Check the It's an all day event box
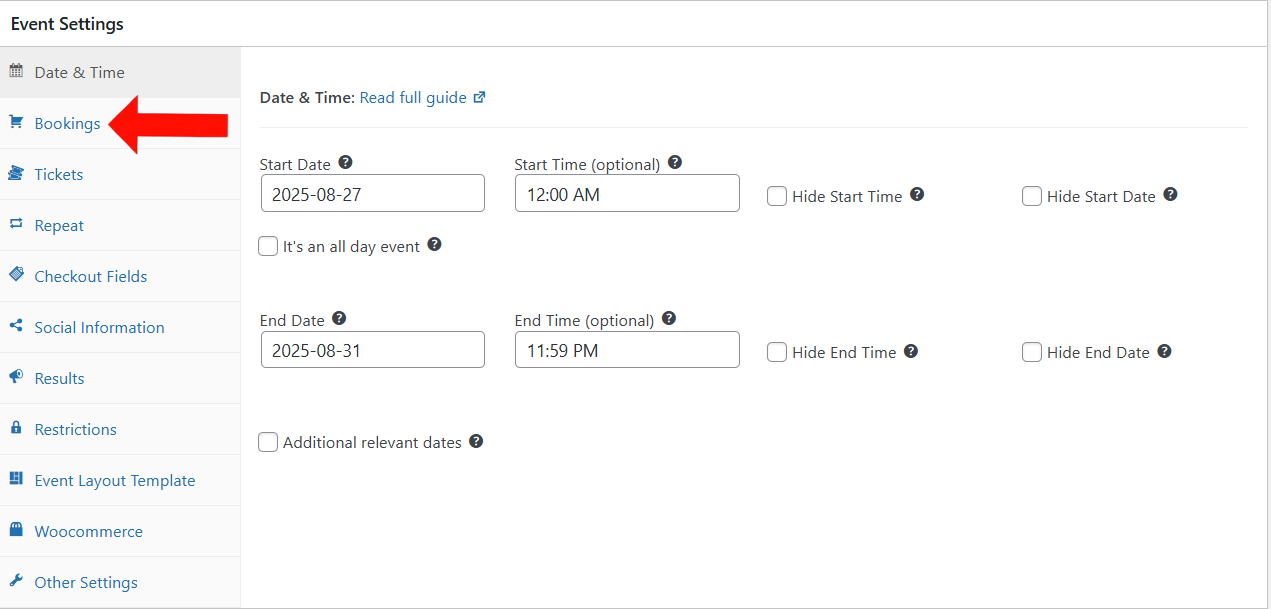Image resolution: width=1271 pixels, height=609 pixels. pyautogui.click(x=268, y=246)
